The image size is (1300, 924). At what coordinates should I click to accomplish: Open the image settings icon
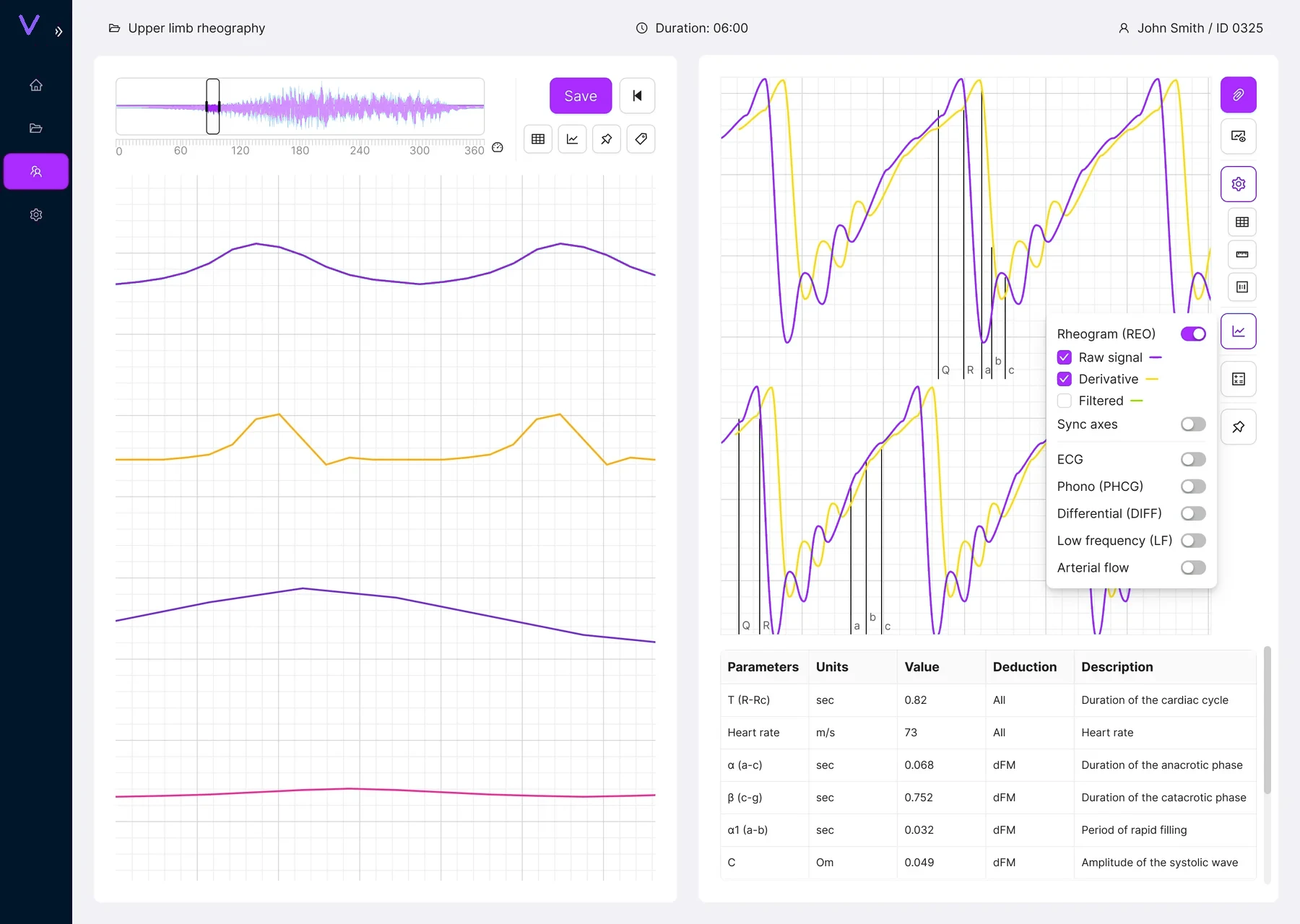tap(1239, 136)
